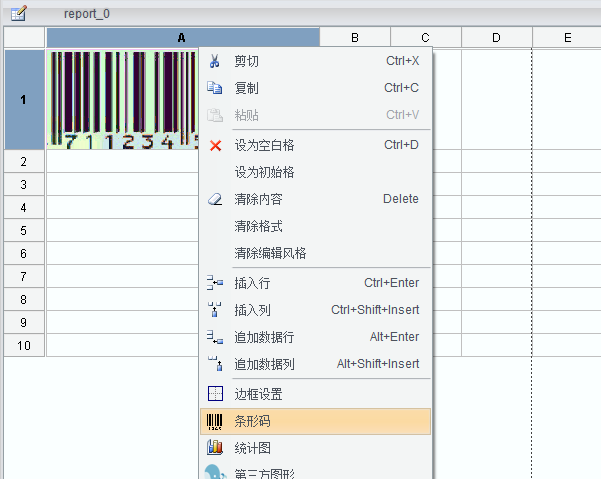Choose 剪切 from the context menu
Viewport: 601px width, 479px height.
316,61
